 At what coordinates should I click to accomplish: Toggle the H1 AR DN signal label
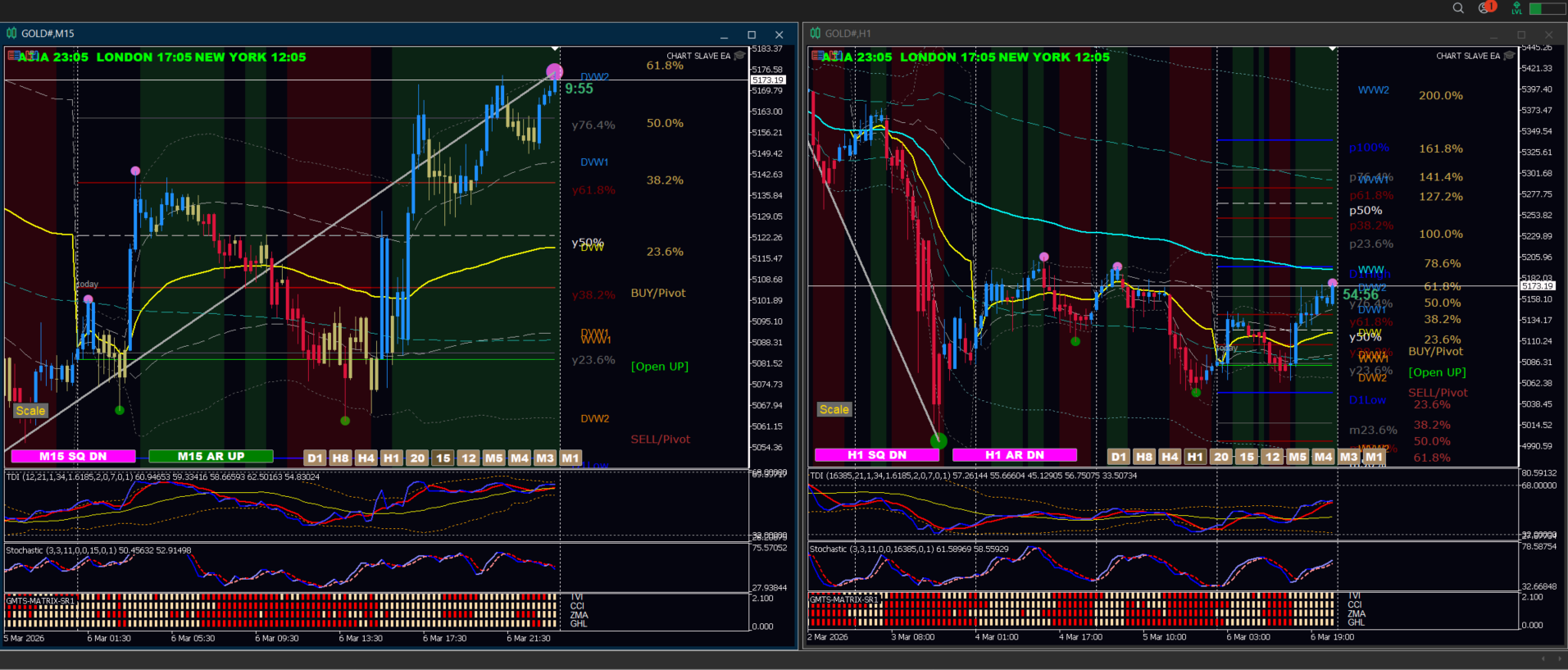point(1015,455)
